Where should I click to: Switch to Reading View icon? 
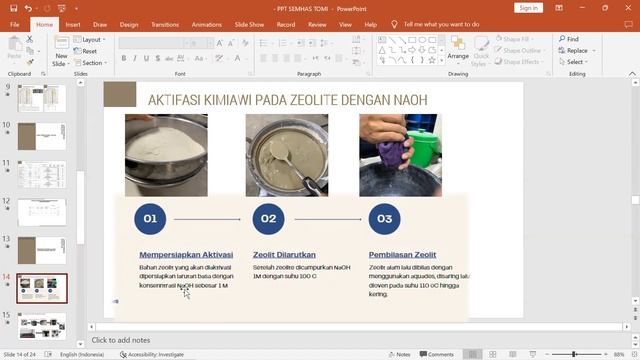pos(513,354)
